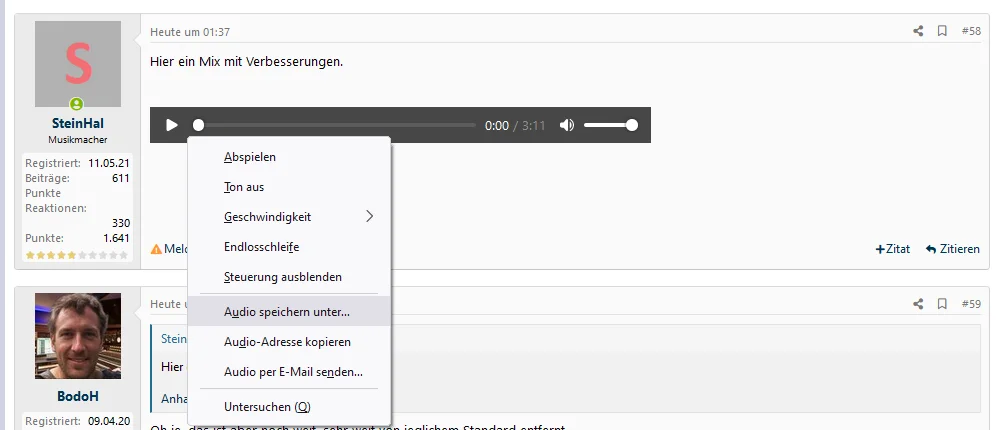This screenshot has width=1000, height=430.
Task: Play the audio in post #58
Action: click(x=172, y=125)
